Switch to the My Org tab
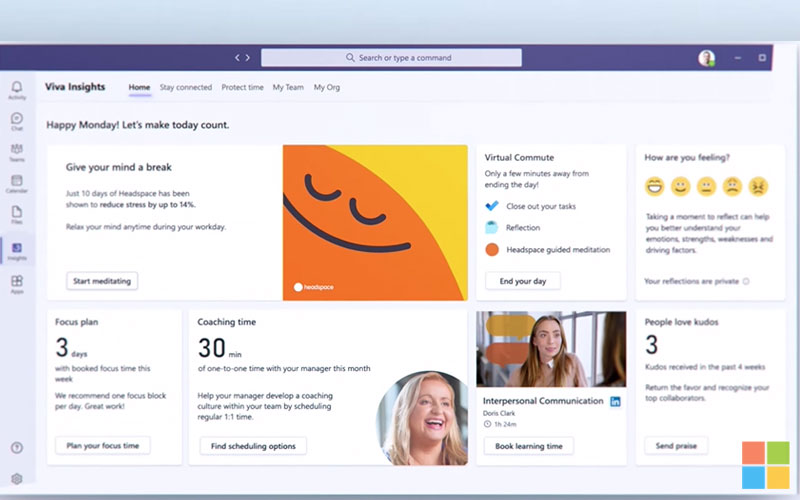This screenshot has width=800, height=500. point(327,87)
